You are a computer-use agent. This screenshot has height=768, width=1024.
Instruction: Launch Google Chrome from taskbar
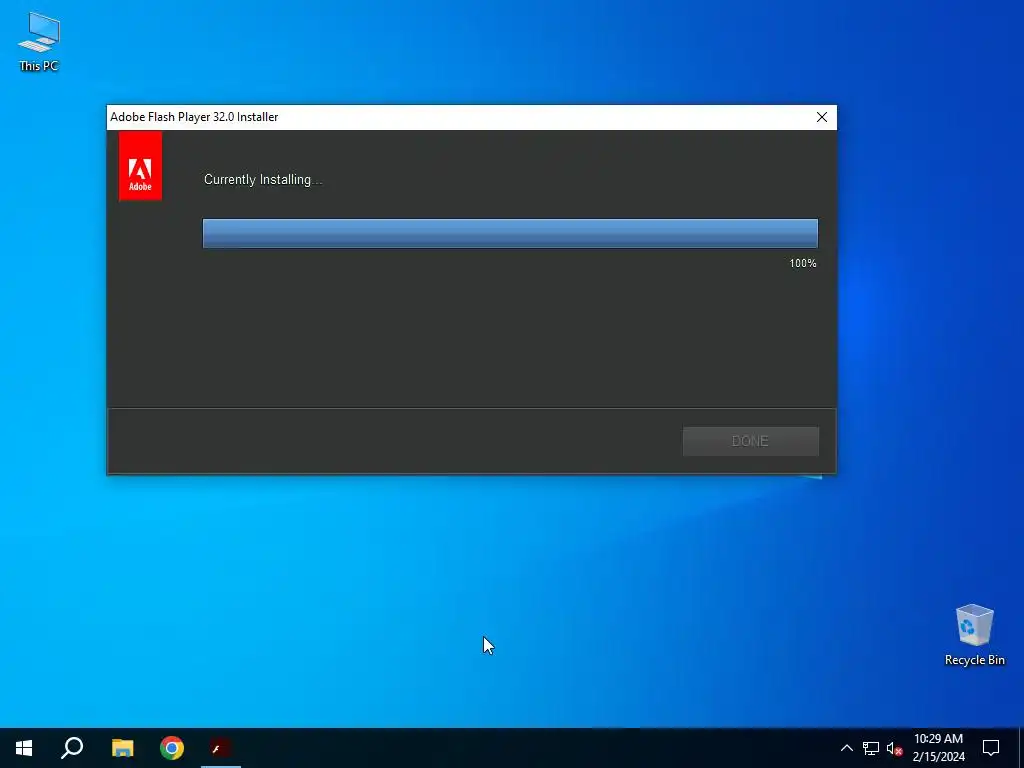click(172, 748)
